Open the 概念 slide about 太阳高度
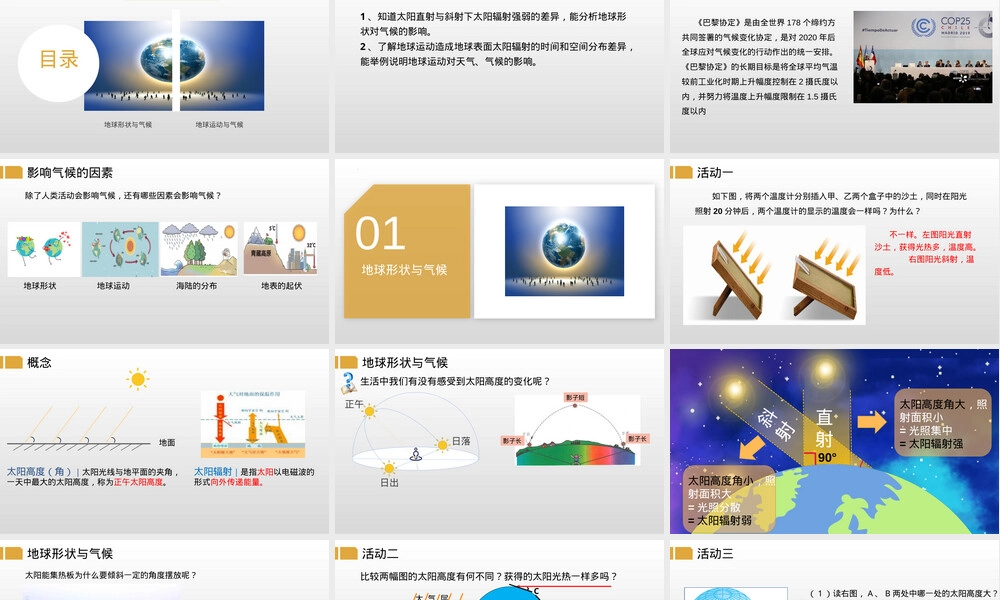1000x600 pixels. pyautogui.click(x=164, y=441)
